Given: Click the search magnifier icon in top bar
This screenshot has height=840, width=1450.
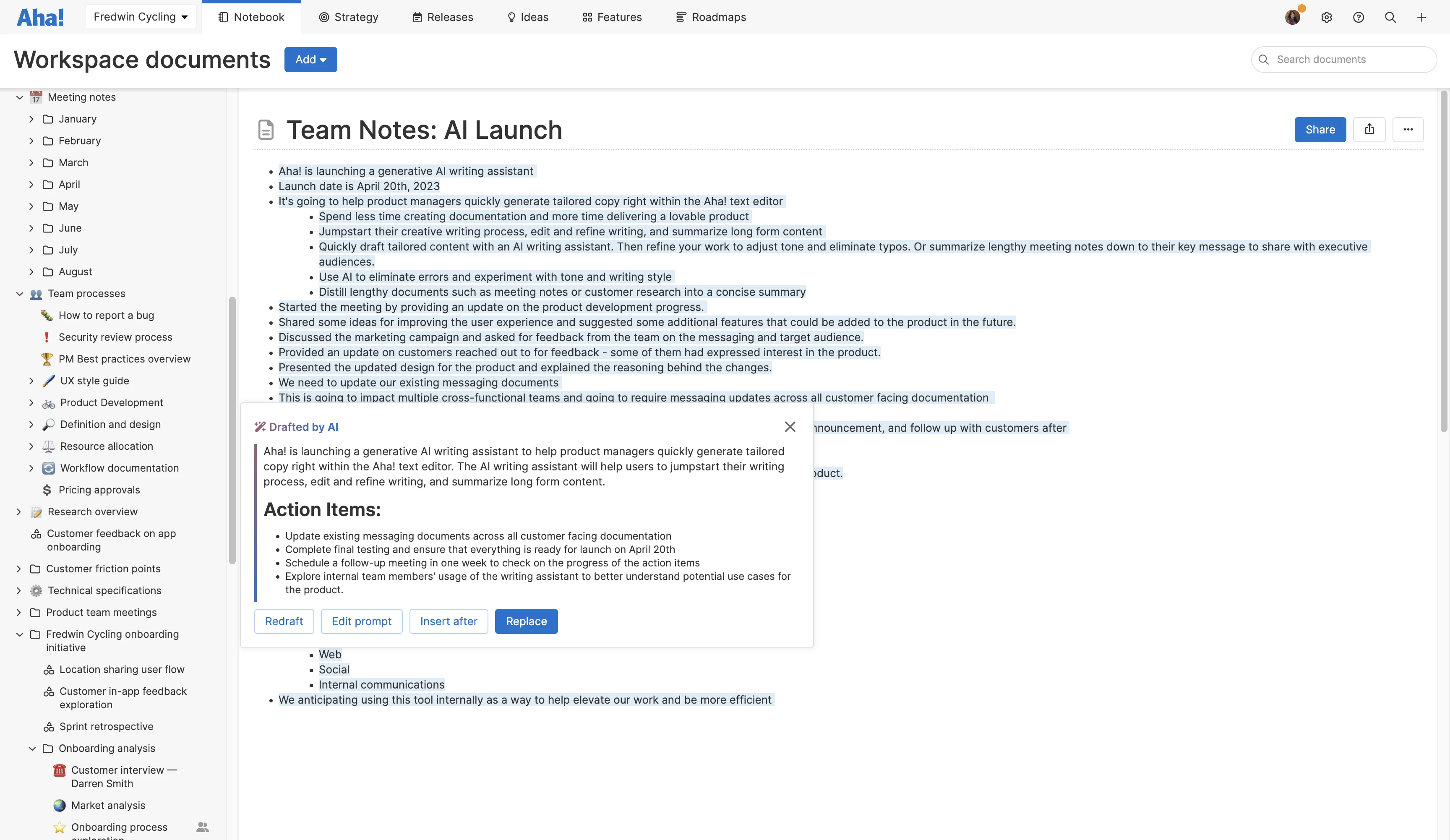Looking at the screenshot, I should (1390, 17).
